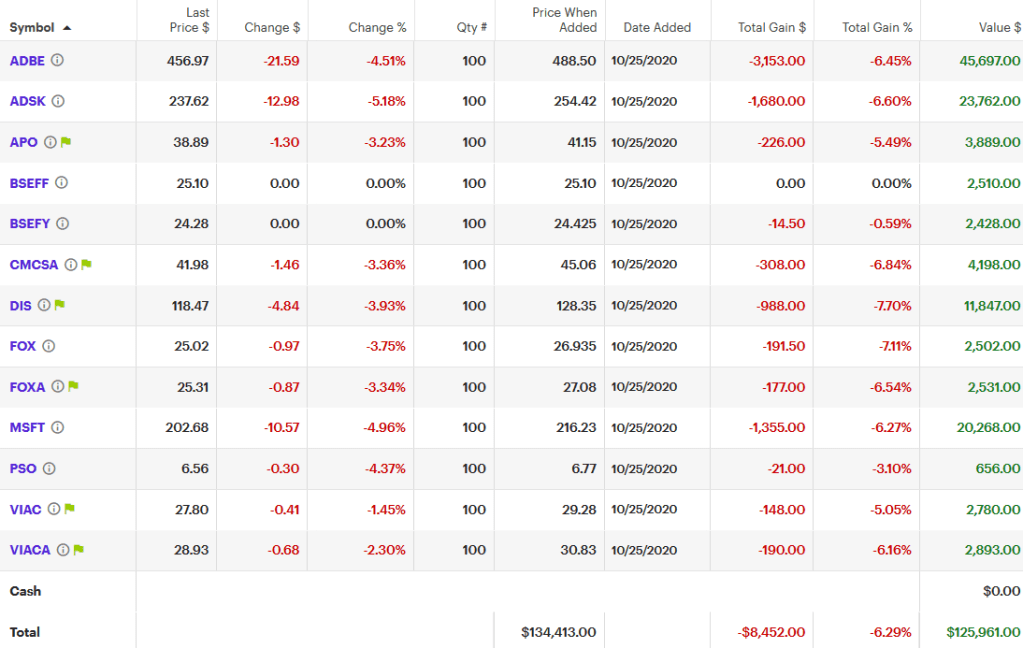Open the MSFT ticker symbol link

click(27, 428)
